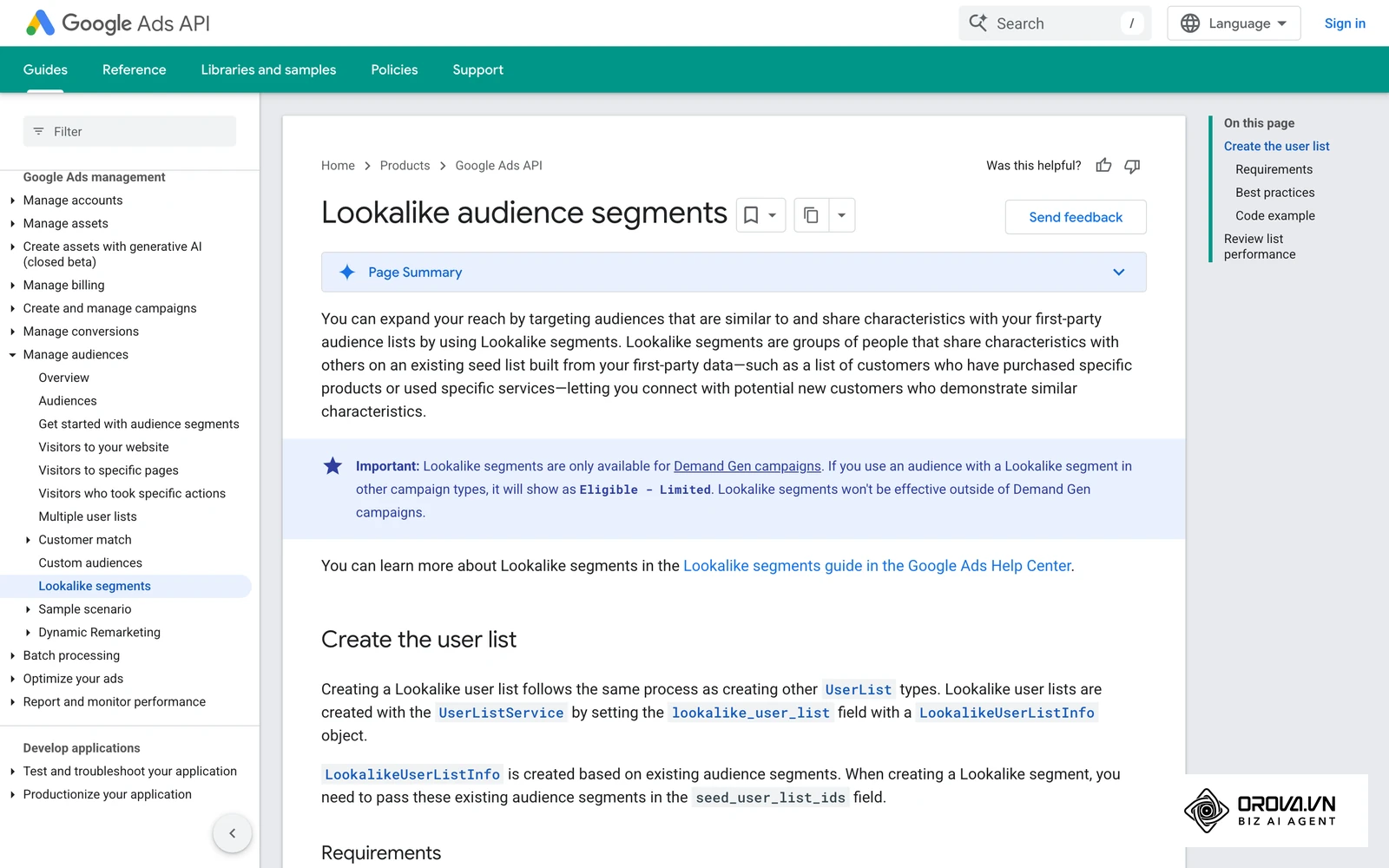The width and height of the screenshot is (1389, 868).
Task: Open the Support tab
Action: tap(477, 69)
